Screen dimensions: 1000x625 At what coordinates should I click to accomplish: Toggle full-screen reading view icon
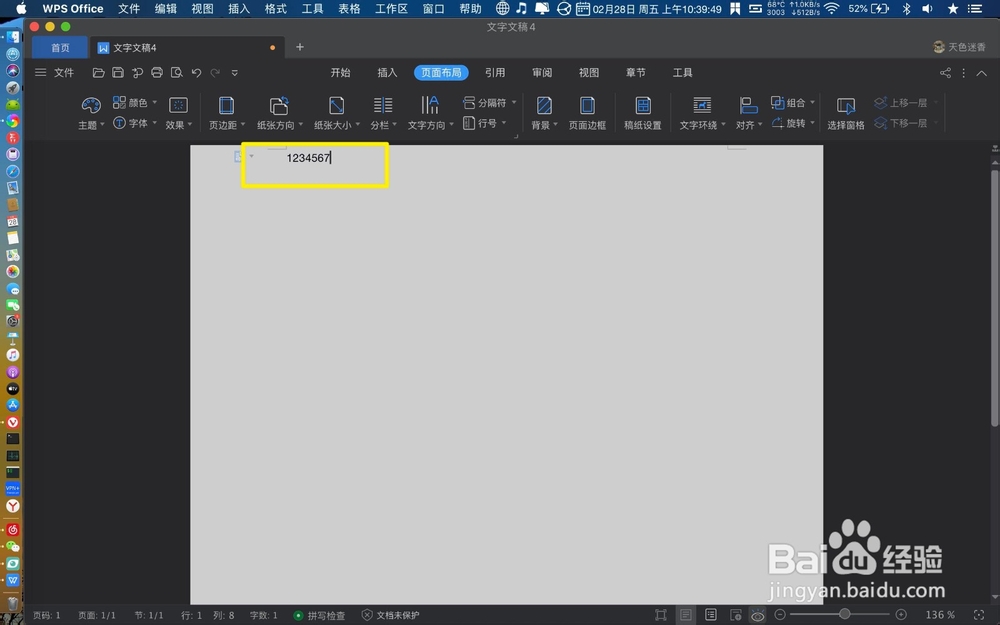(x=661, y=615)
